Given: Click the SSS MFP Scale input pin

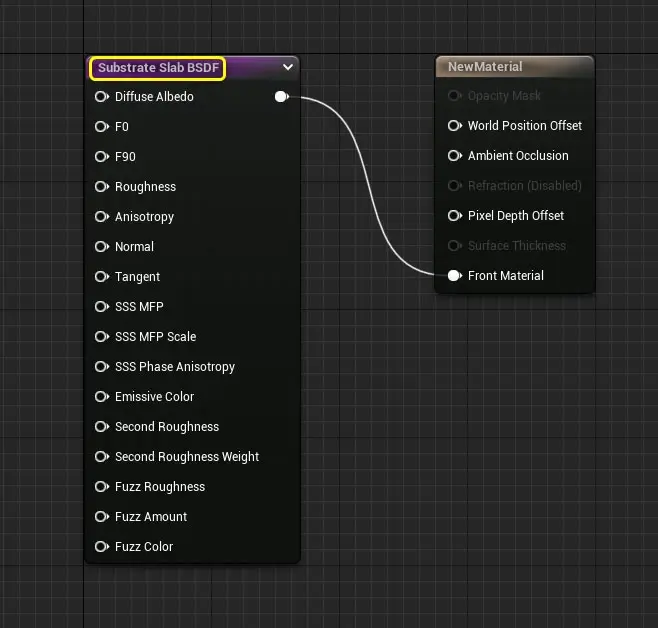Looking at the screenshot, I should pos(102,337).
